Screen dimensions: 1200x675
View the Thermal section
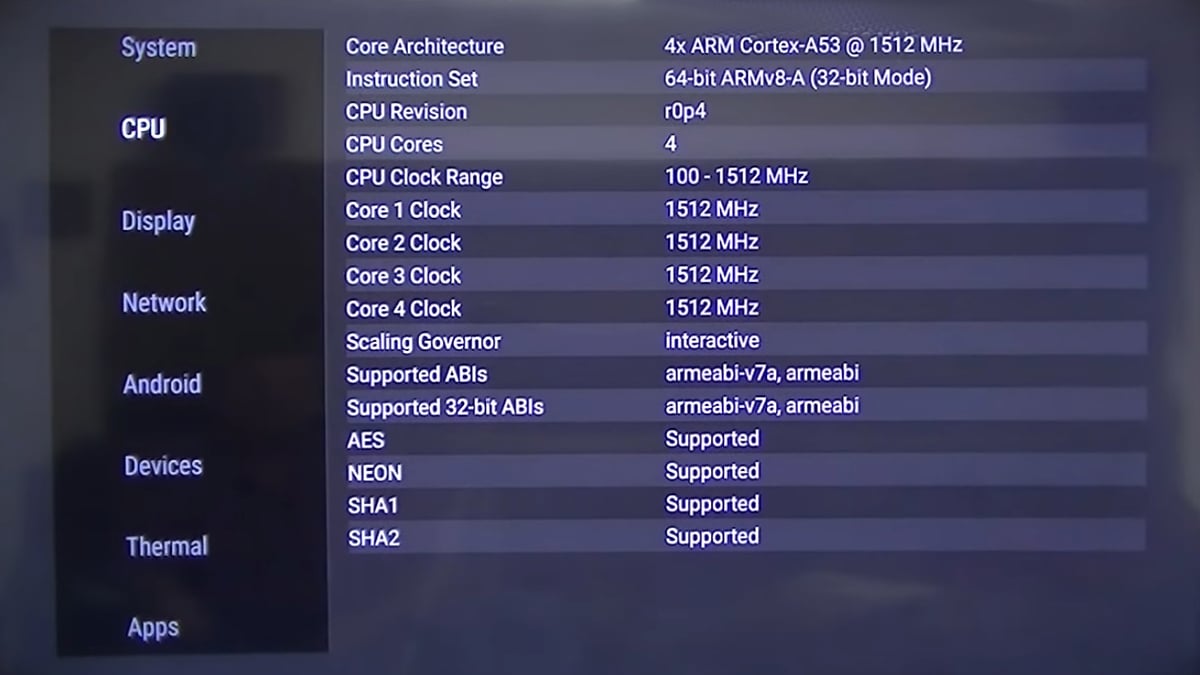166,547
